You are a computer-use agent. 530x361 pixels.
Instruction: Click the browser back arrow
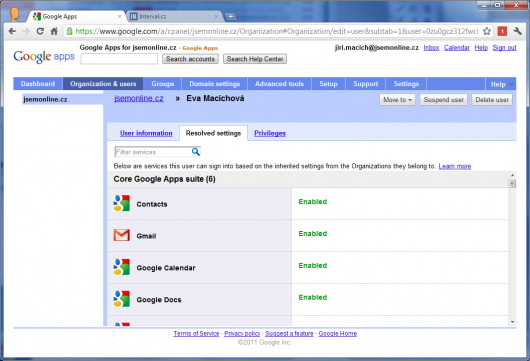pos(13,31)
